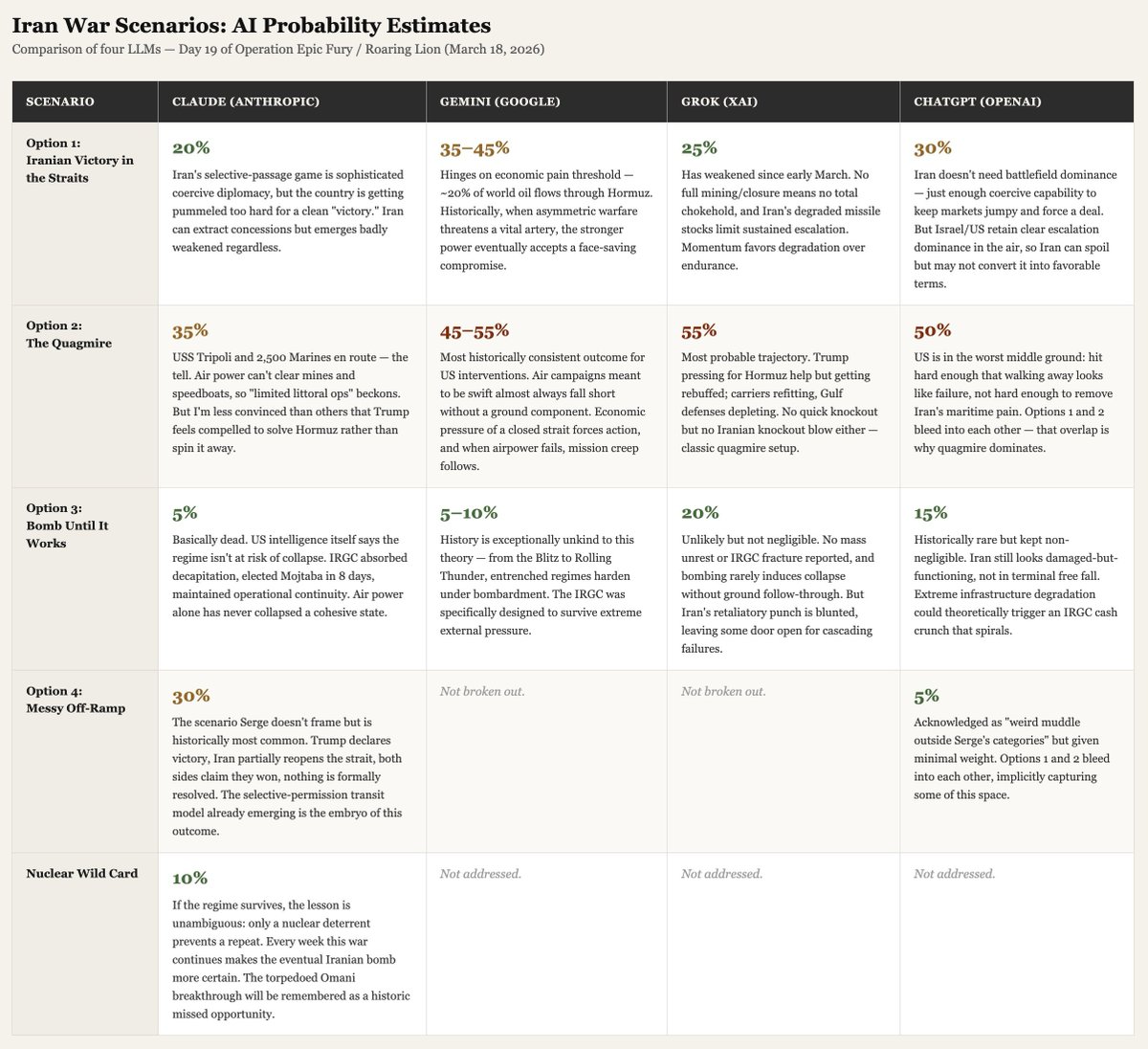Click paragraph starting 'Iran doesn't need battlefield dominance'
Viewport: 1148px width, 1049px height.
point(1017,230)
